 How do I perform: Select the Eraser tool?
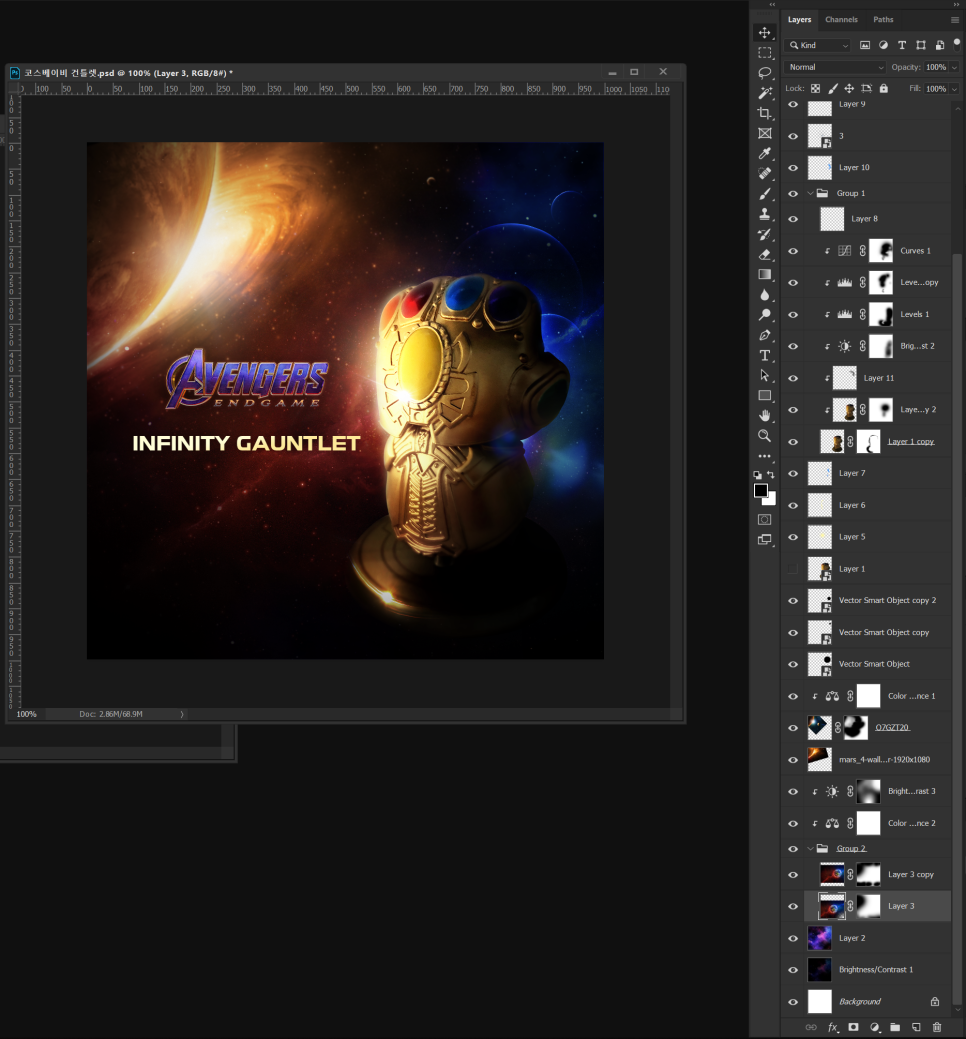[x=765, y=254]
